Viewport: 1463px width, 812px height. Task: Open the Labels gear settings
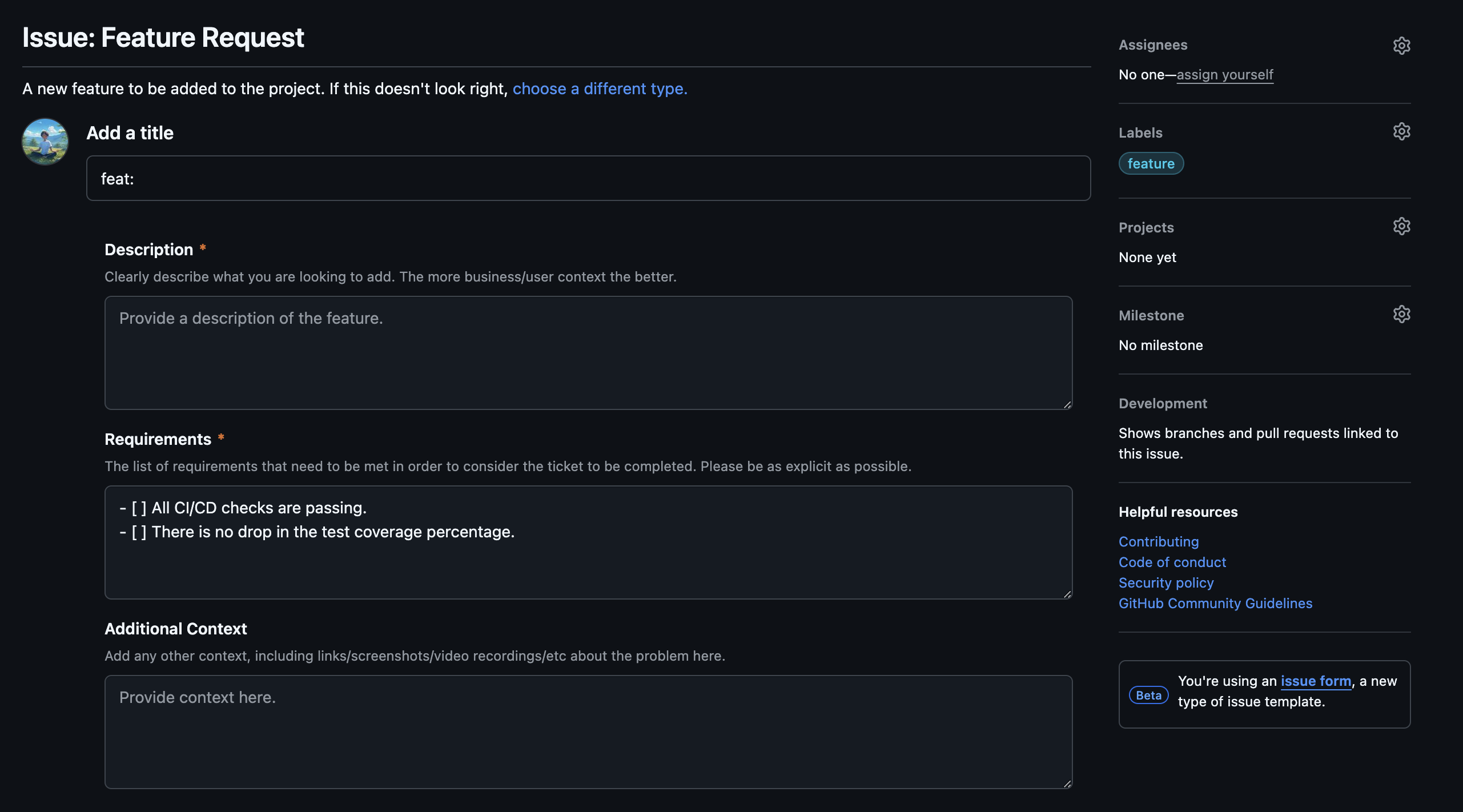[x=1401, y=132]
